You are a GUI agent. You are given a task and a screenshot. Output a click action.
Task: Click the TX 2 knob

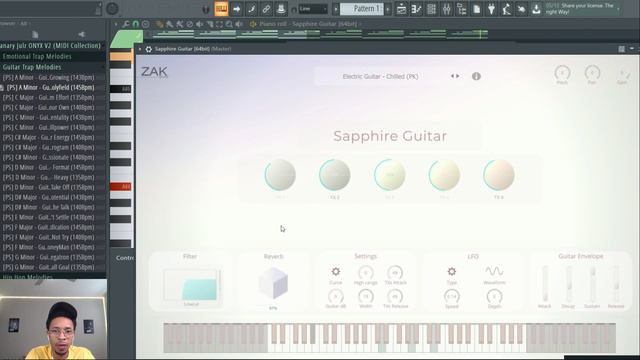tap(335, 175)
